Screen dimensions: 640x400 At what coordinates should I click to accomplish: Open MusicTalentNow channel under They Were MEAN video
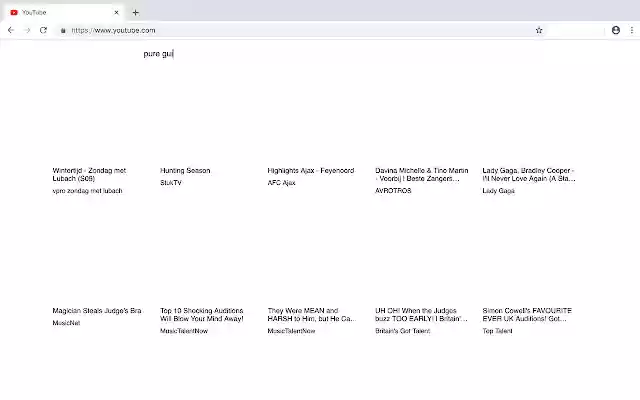tap(291, 331)
